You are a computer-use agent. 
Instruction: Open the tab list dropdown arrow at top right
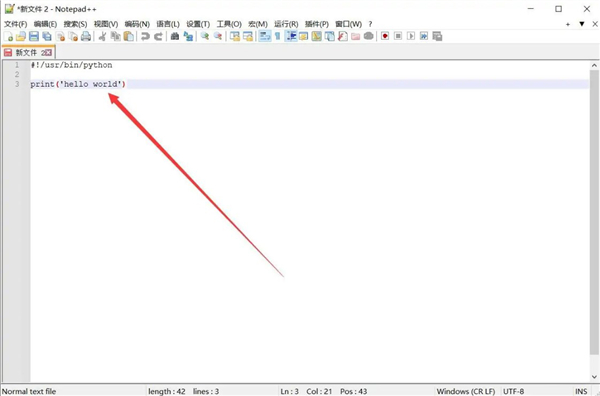click(x=582, y=24)
